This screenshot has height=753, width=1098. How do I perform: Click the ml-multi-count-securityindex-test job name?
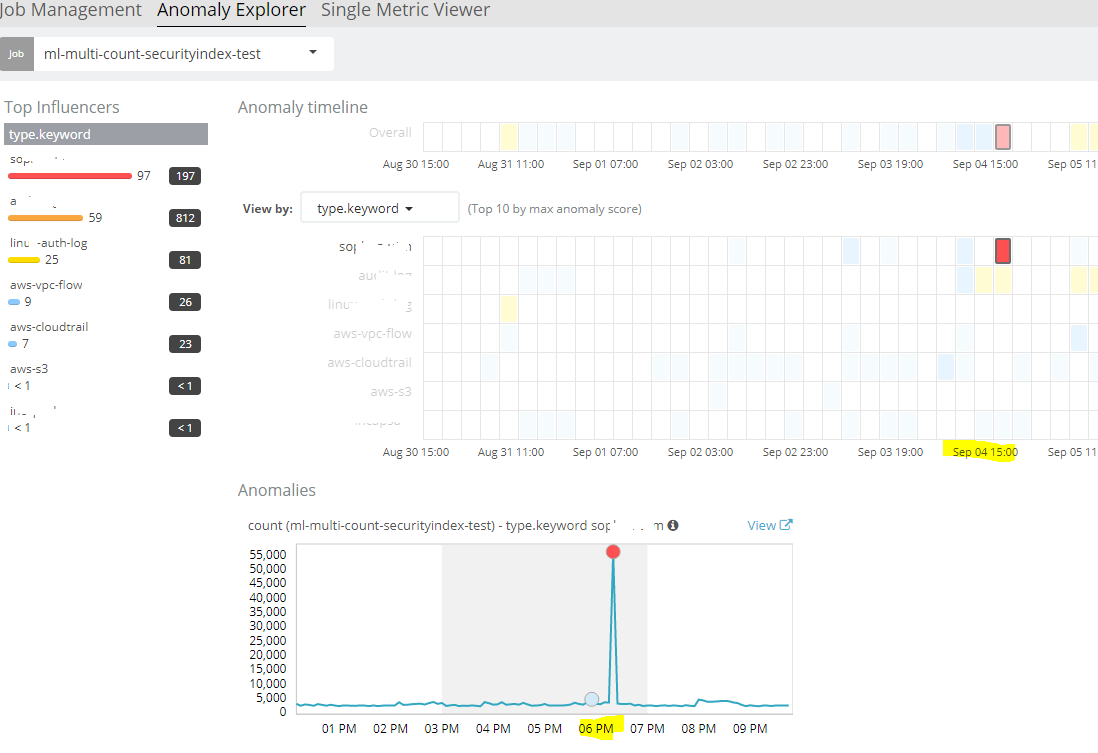(x=152, y=54)
